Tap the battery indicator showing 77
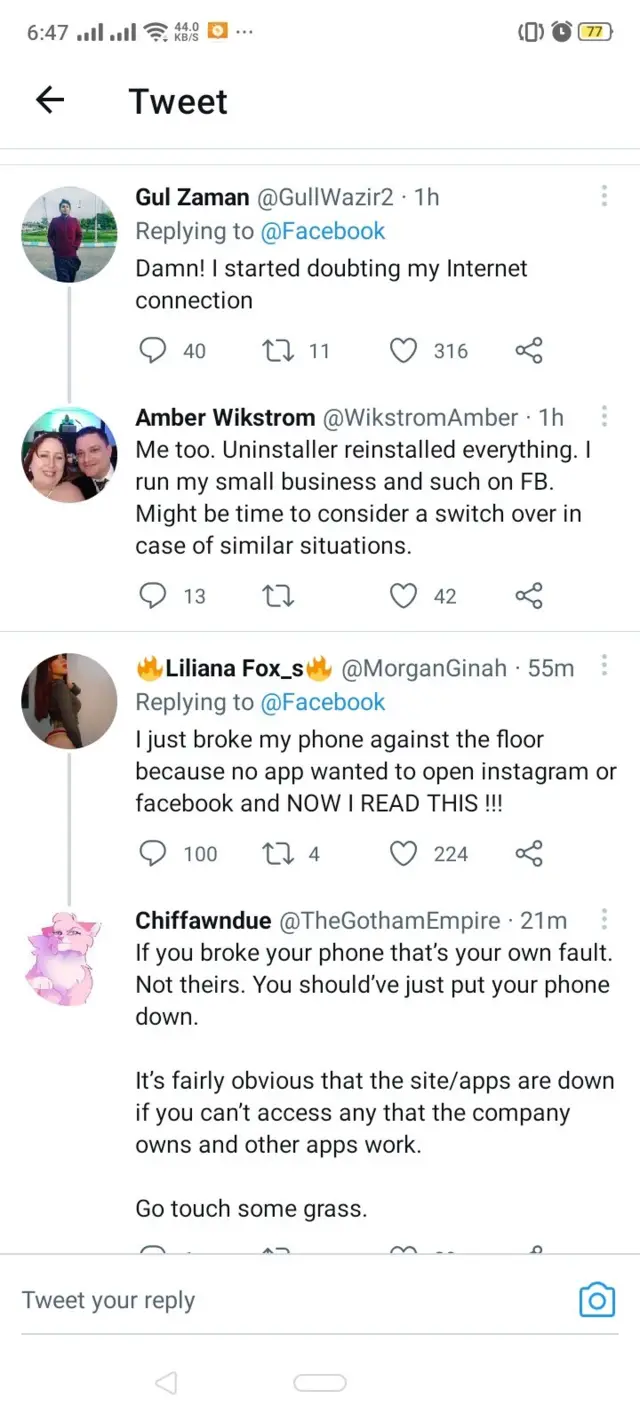Screen dimensions: 640x1422 pyautogui.click(x=598, y=31)
